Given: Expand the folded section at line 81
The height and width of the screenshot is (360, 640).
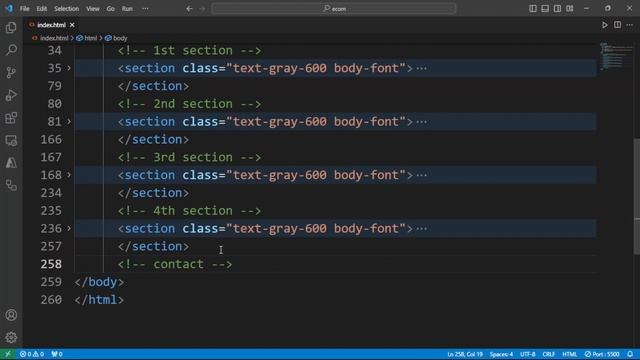Looking at the screenshot, I should point(69,121).
